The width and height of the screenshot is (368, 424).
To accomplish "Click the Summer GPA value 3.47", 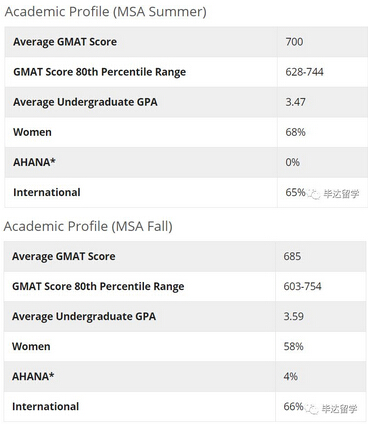I will 295,102.
